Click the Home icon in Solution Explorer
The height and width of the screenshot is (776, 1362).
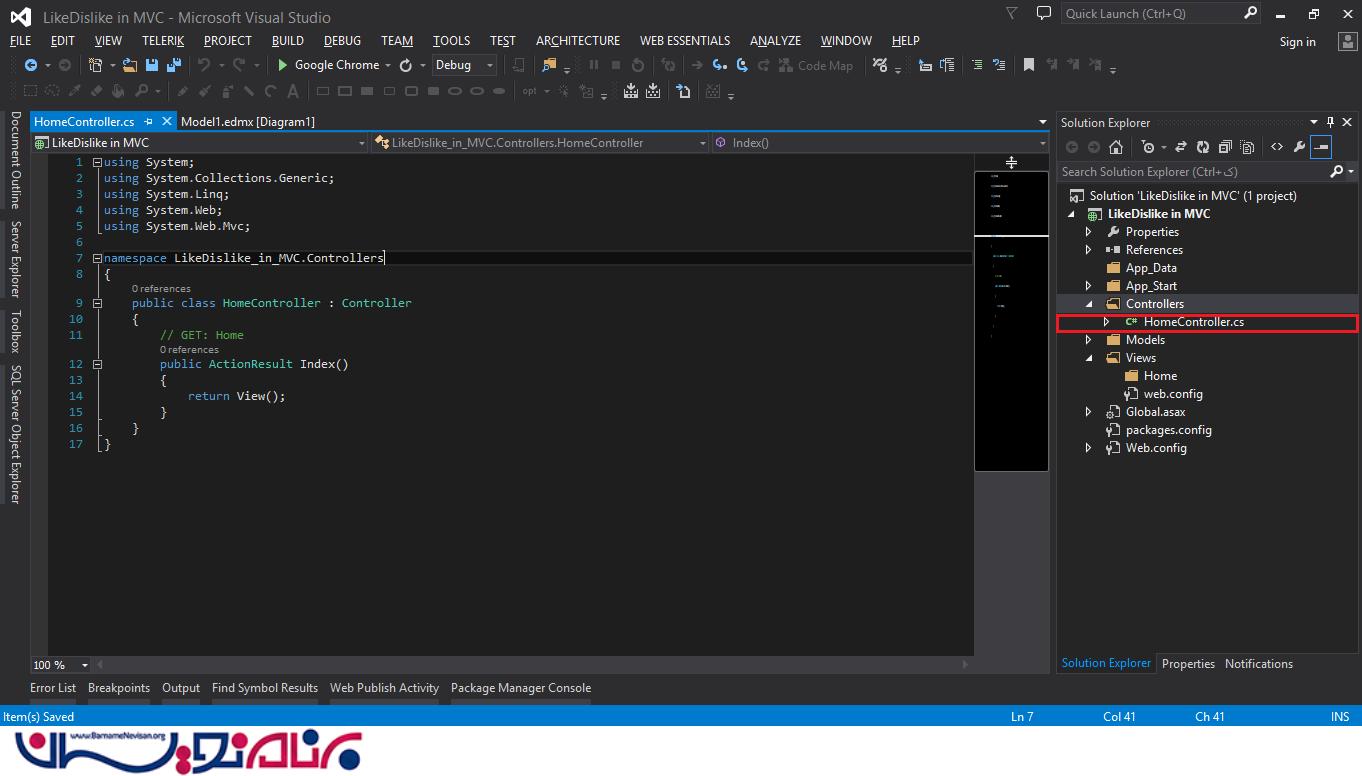[x=1116, y=147]
